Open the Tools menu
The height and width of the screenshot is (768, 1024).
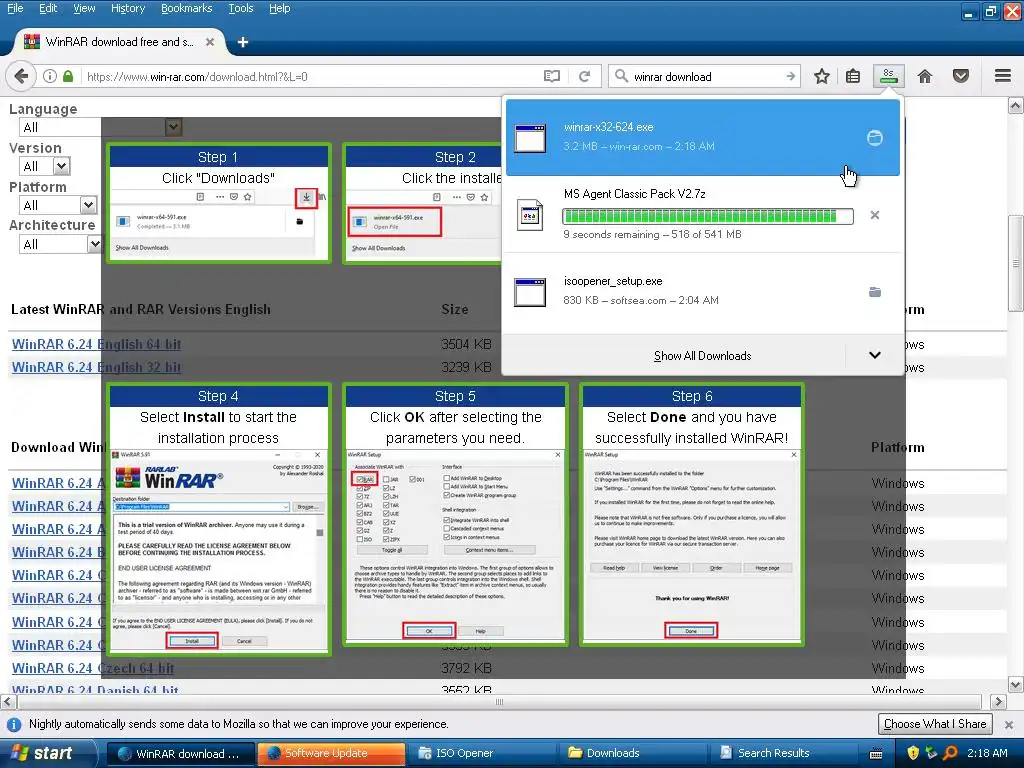[240, 8]
